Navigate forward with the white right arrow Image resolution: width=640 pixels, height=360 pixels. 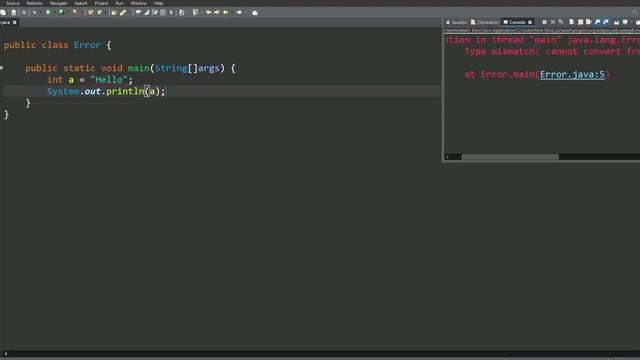pos(239,13)
